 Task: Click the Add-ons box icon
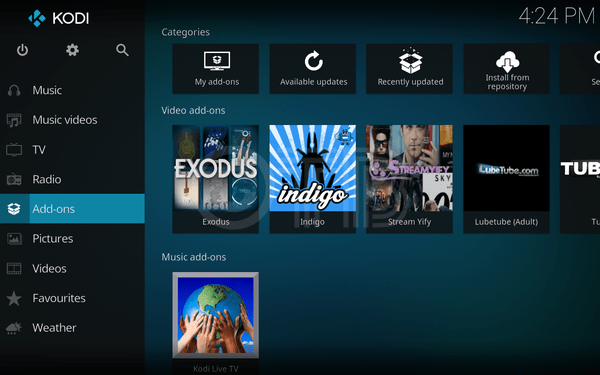point(14,209)
